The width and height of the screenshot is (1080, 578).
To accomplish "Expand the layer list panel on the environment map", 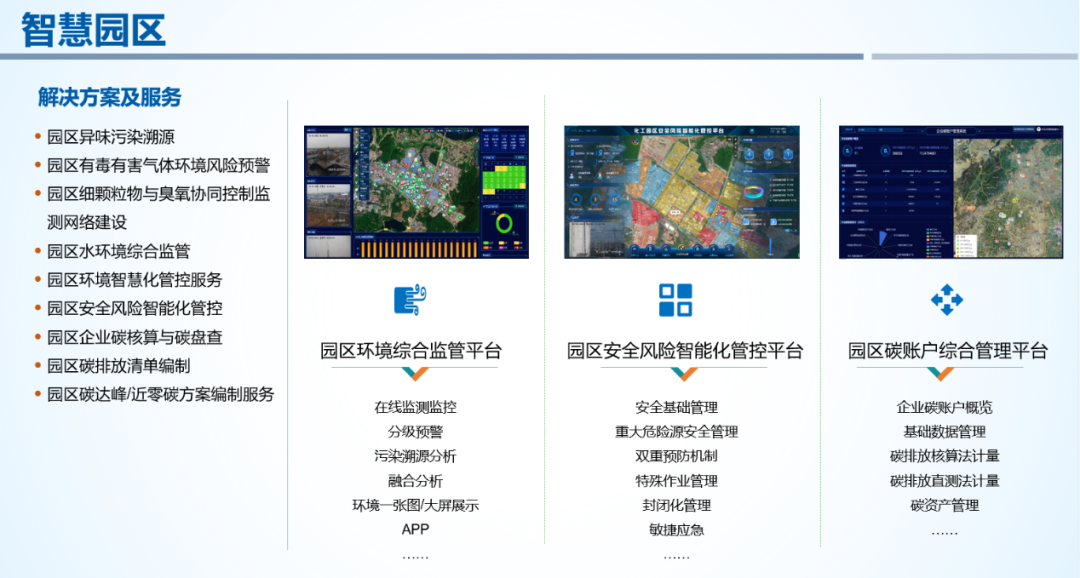I will click(362, 164).
